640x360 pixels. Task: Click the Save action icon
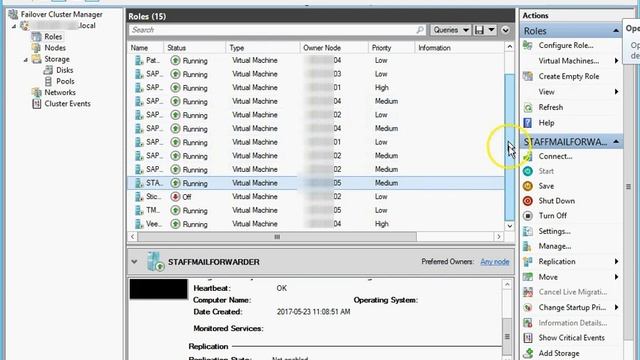coord(528,186)
